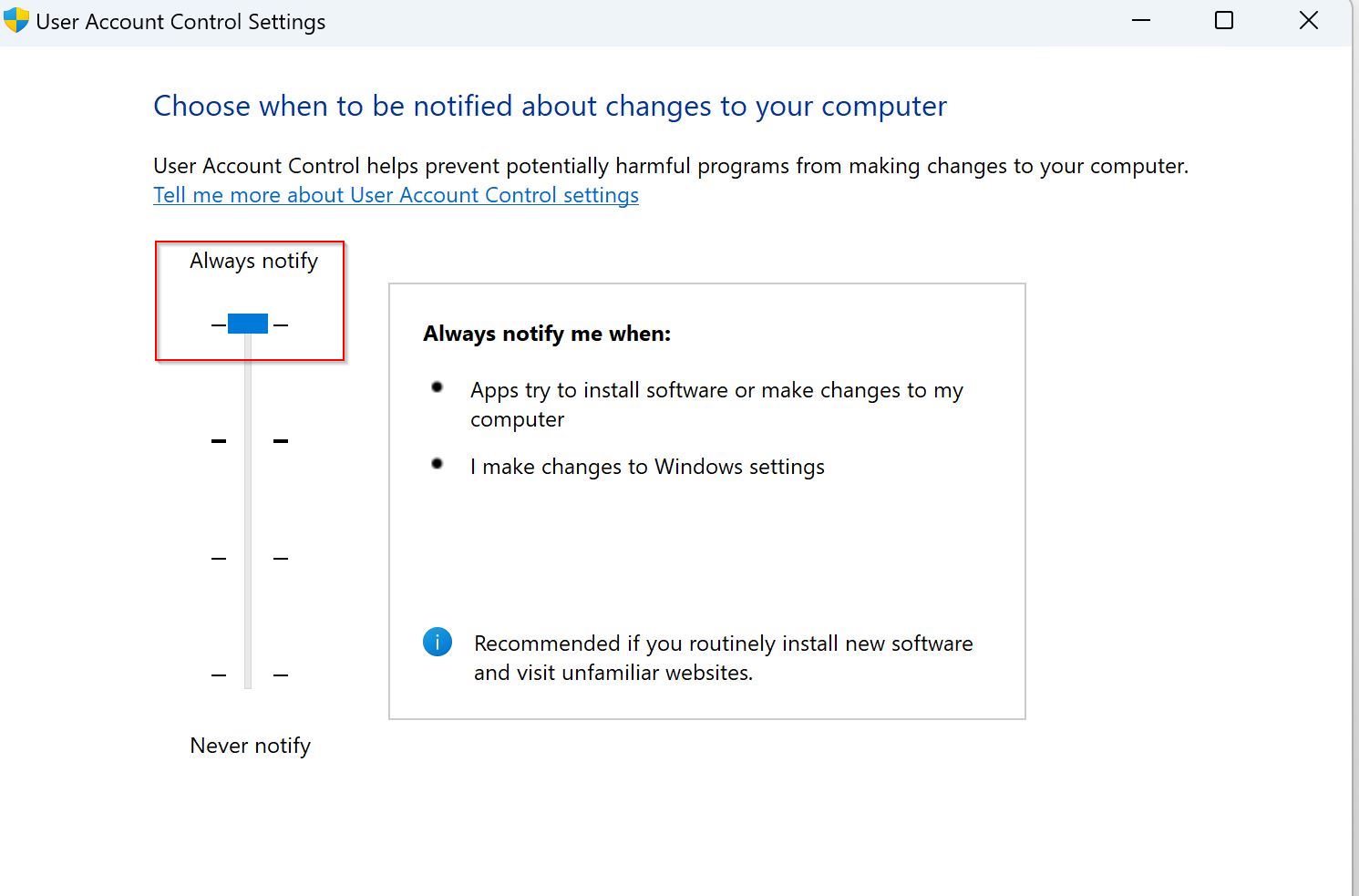Click the "User Account Control helps prevent" description
The image size is (1359, 896).
pos(671,166)
